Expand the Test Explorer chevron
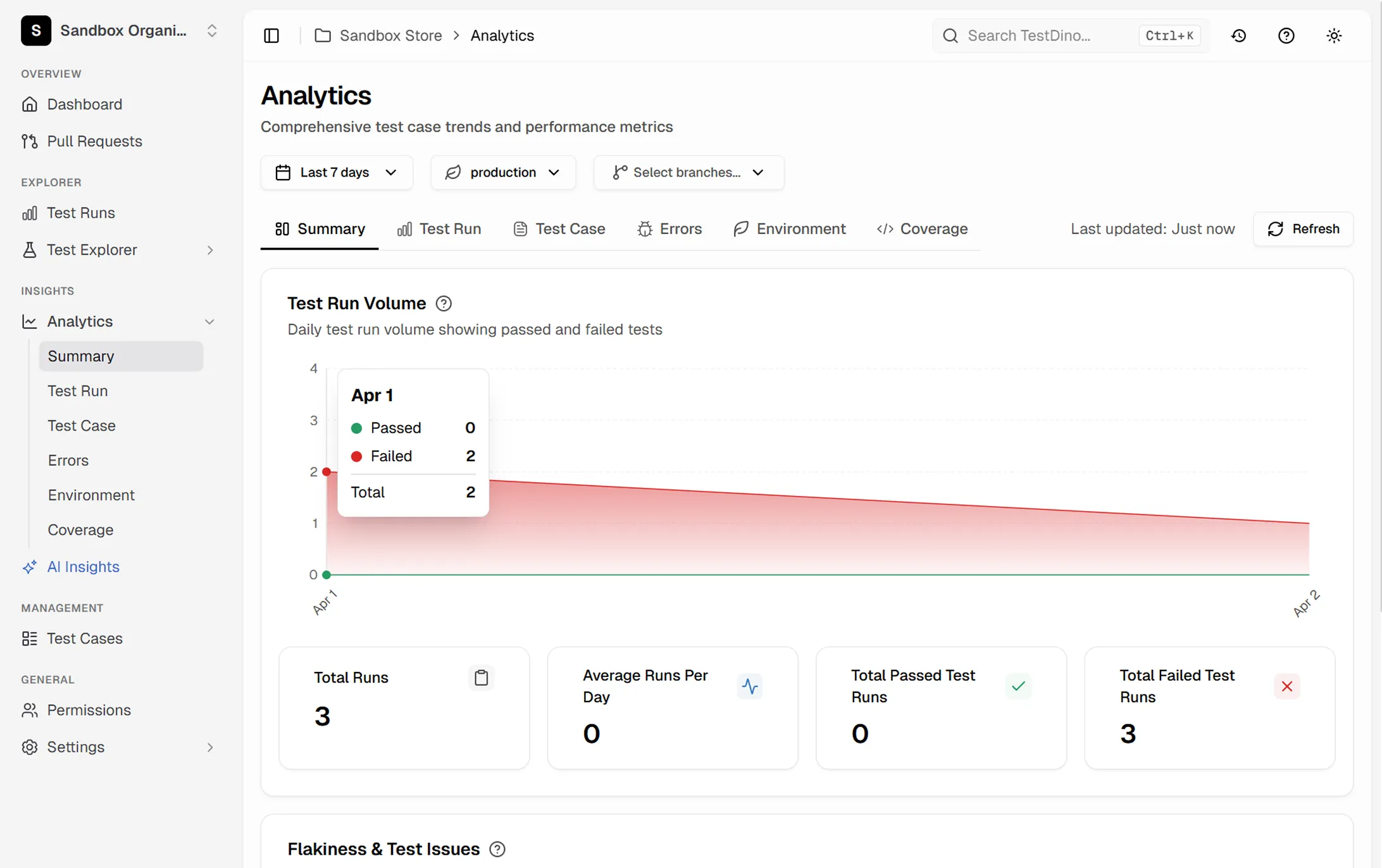The width and height of the screenshot is (1382, 868). (210, 250)
